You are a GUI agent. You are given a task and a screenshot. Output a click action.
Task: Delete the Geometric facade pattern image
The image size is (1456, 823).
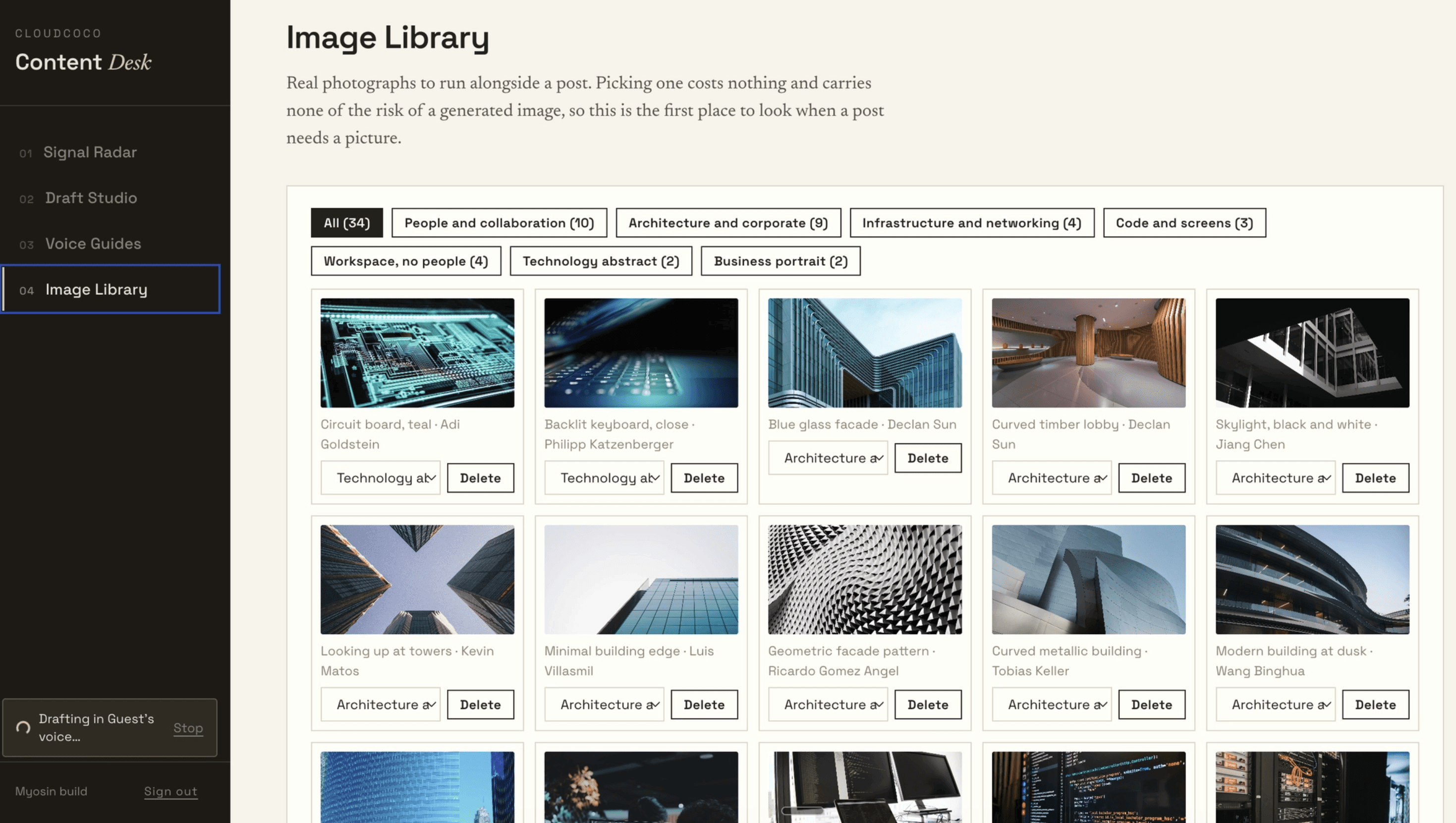928,705
